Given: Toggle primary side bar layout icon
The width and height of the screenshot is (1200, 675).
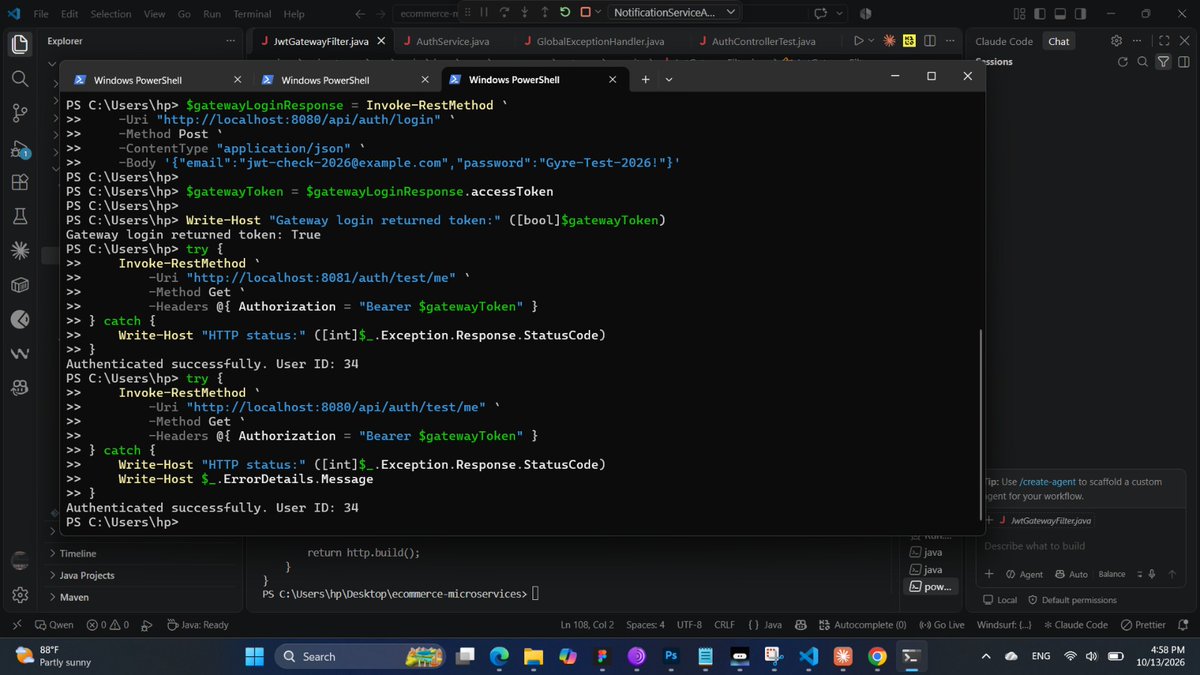Looking at the screenshot, I should click(1040, 13).
